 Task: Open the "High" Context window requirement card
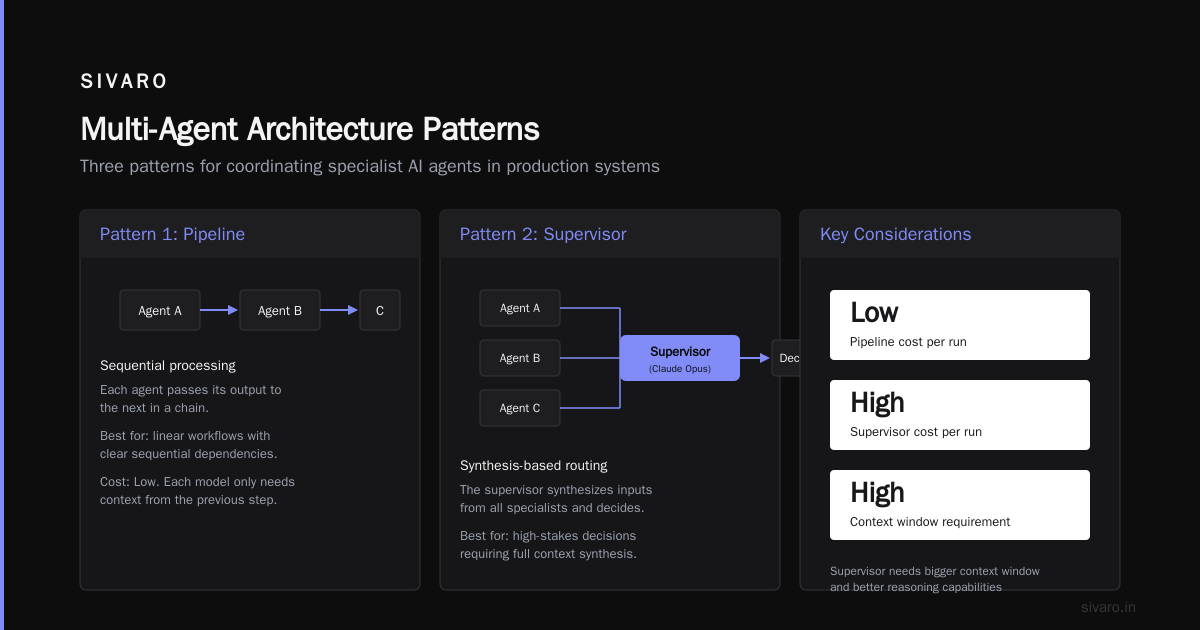[960, 505]
